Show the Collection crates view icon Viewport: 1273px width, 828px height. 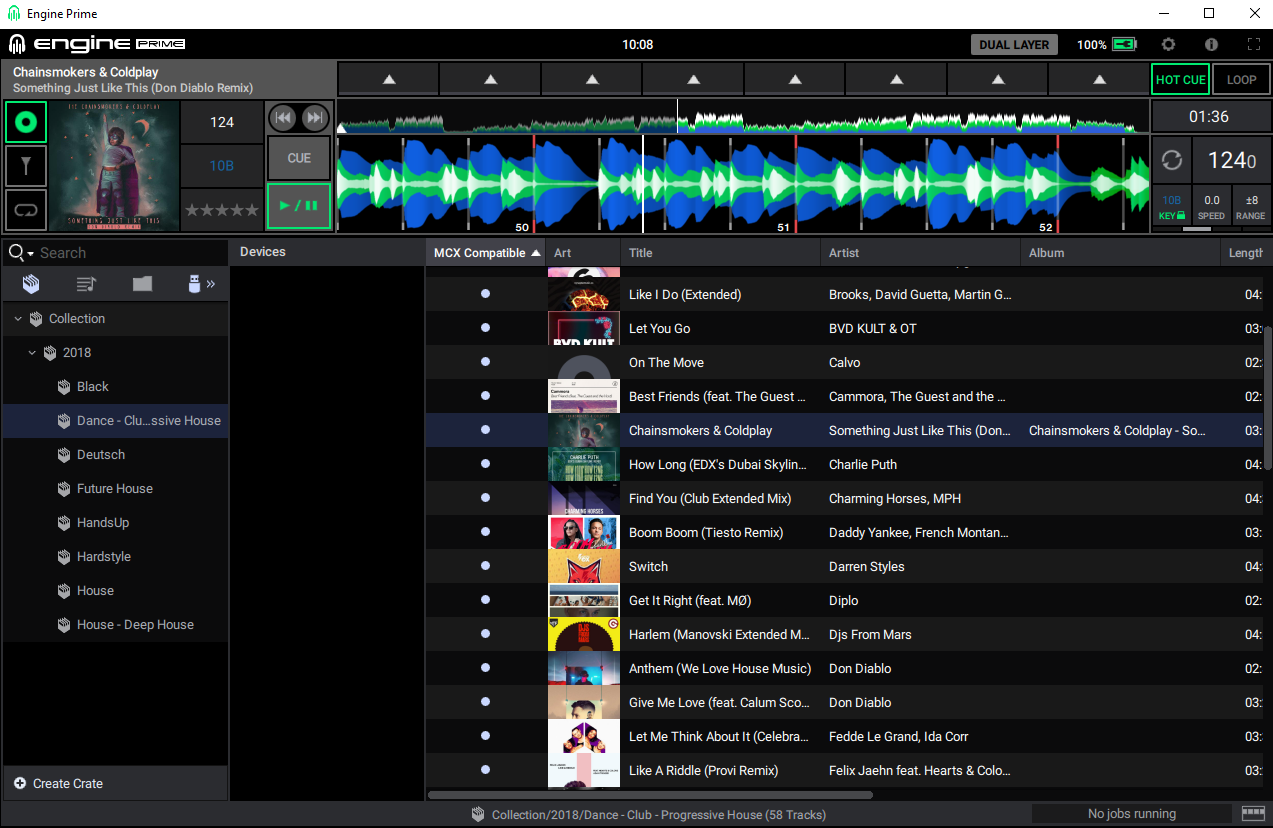point(31,284)
